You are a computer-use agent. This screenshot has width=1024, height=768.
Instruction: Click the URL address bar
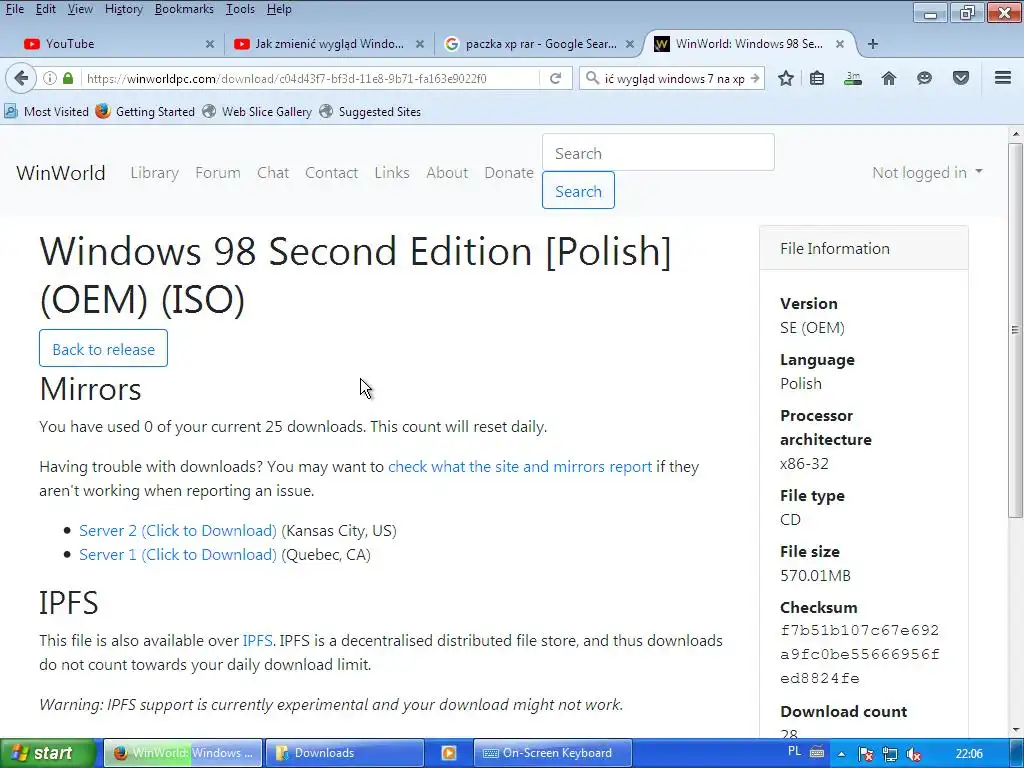point(310,78)
